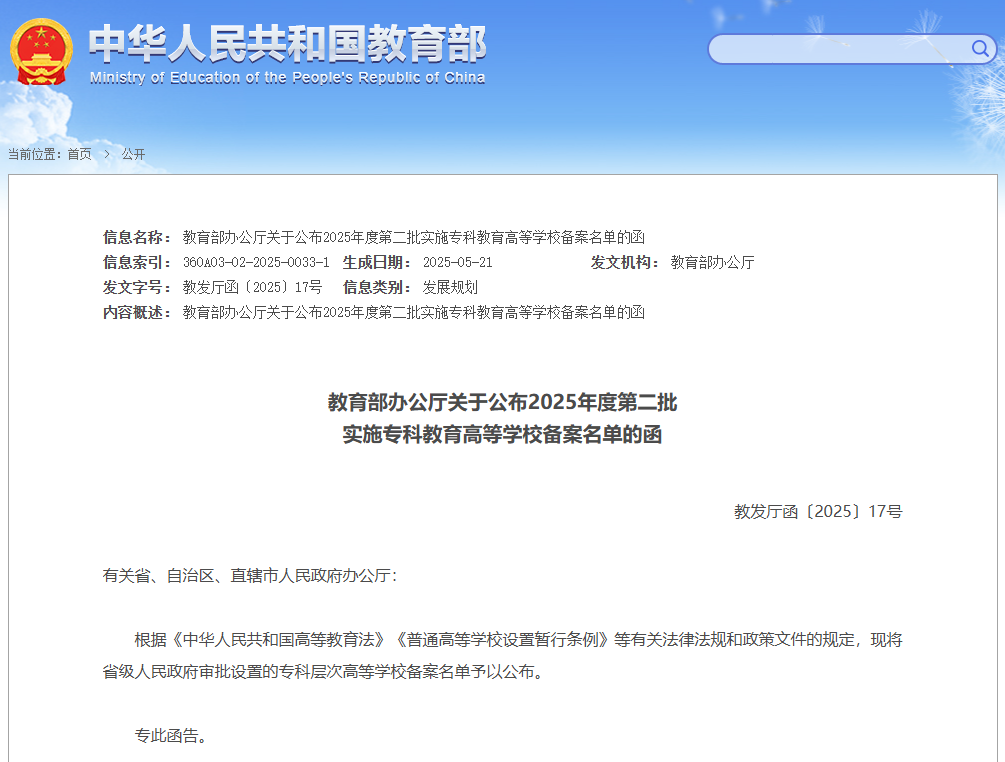
Task: Click the English Ministry of Education subtitle
Action: pos(287,78)
